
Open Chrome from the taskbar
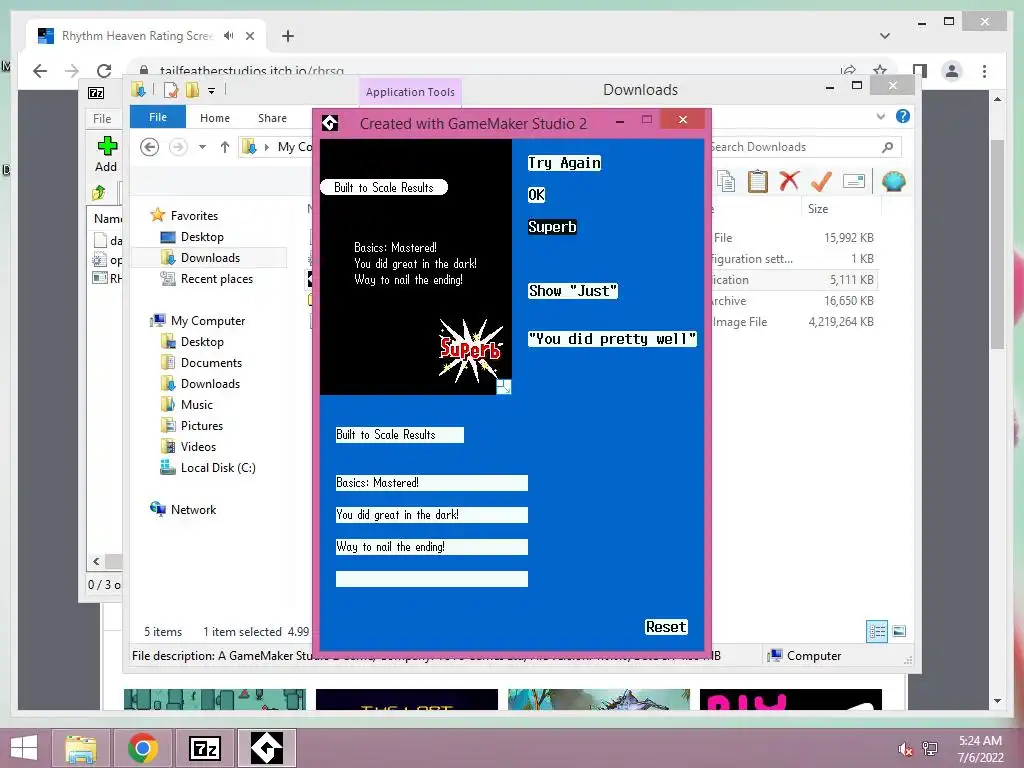pyautogui.click(x=143, y=748)
